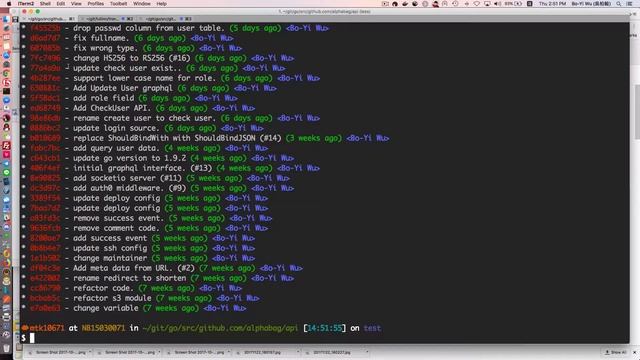640x360 pixels.
Task: Open the Help menu
Action: pyautogui.click(x=162, y=4)
